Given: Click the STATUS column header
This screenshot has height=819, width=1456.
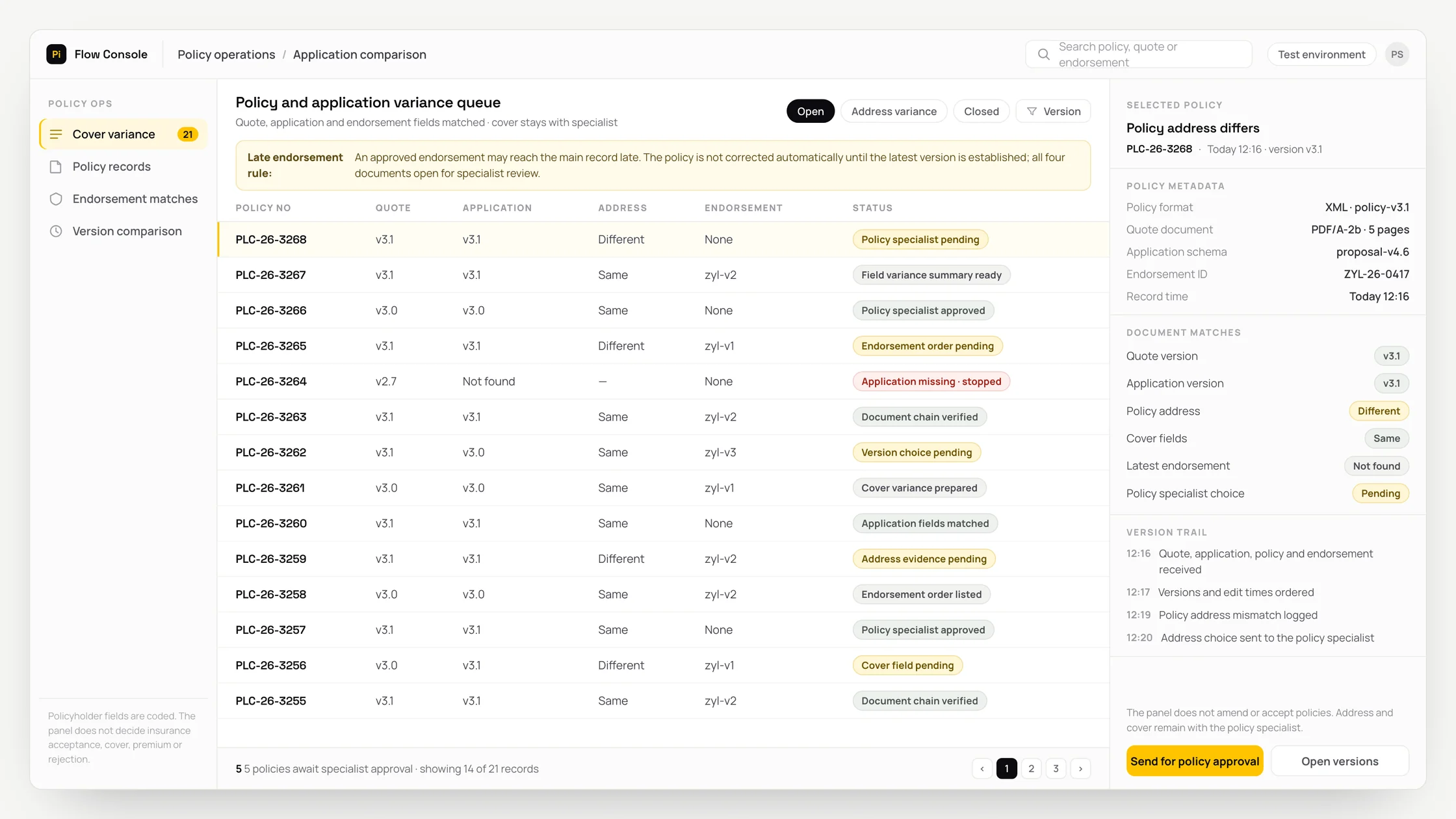Looking at the screenshot, I should click(872, 208).
